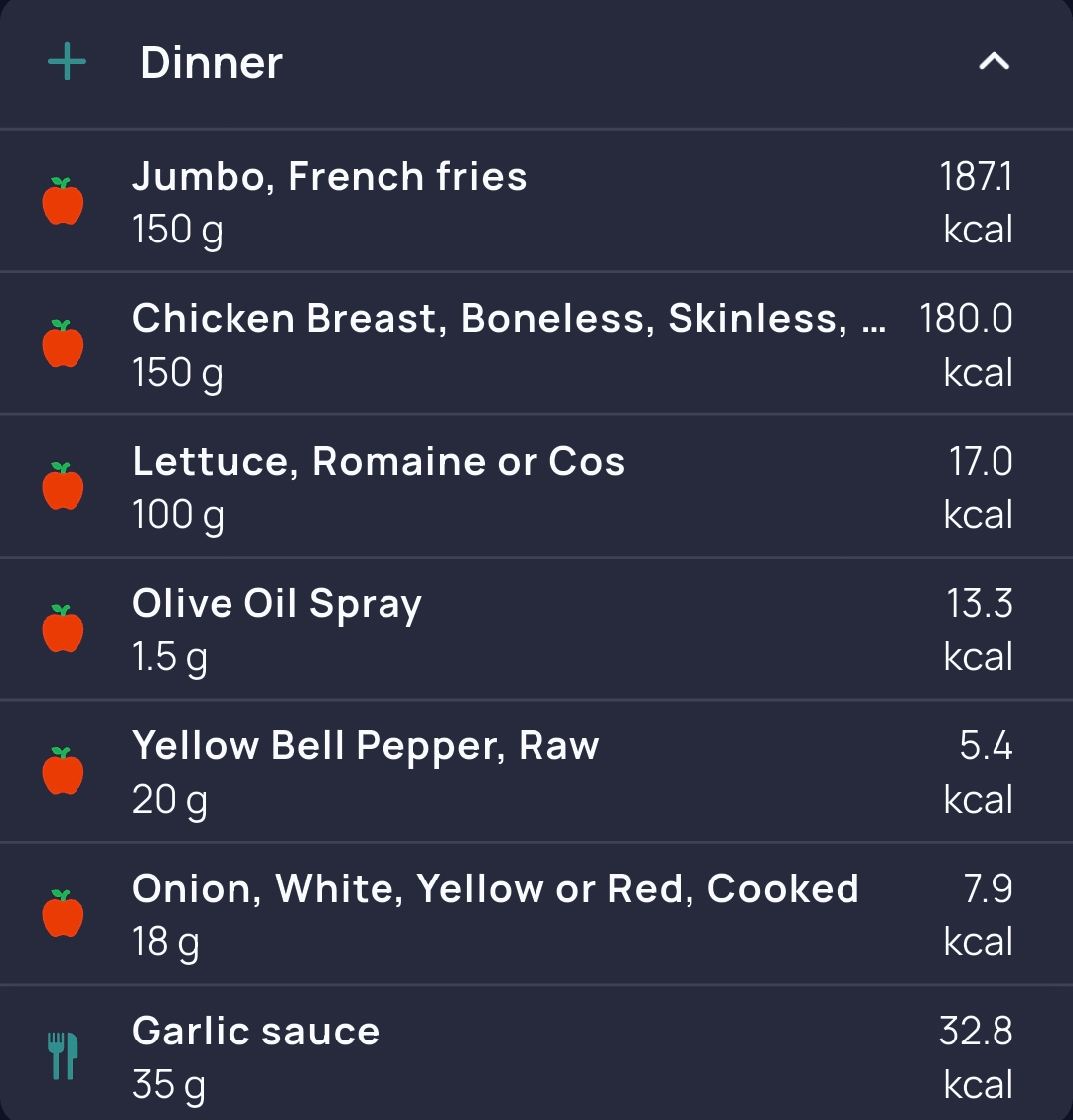This screenshot has width=1073, height=1120.
Task: Click the apple icon for Olive Oil Spray
Action: pos(63,628)
